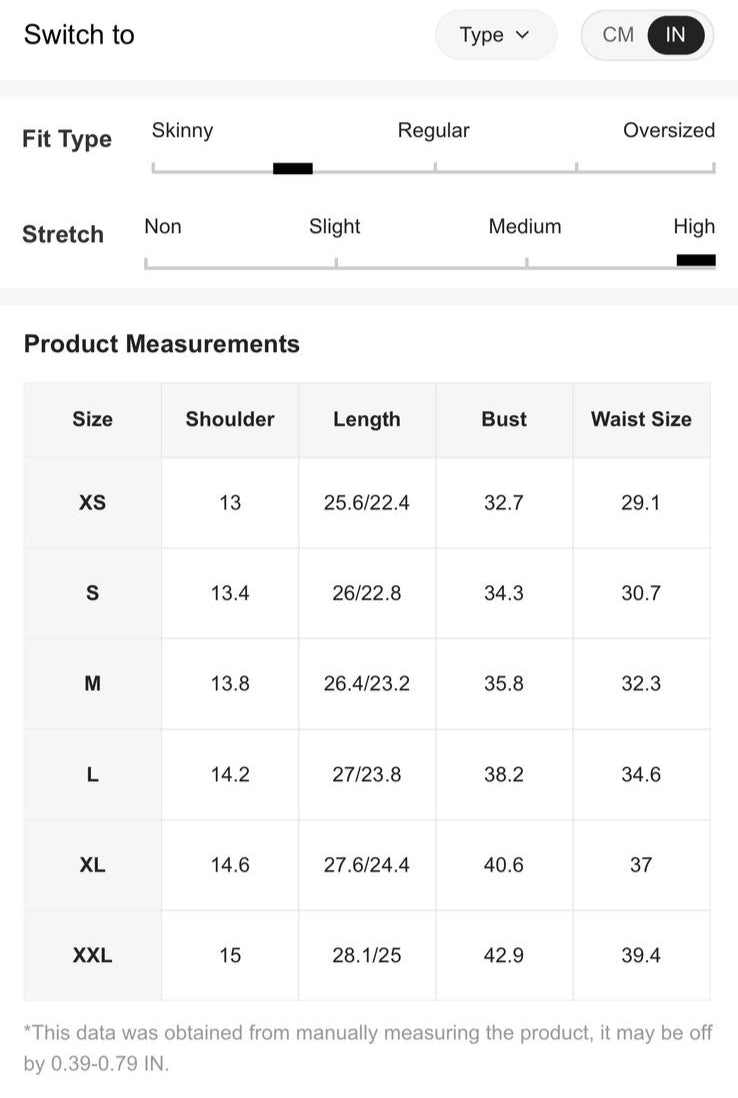Click the Oversized fit label
The height and width of the screenshot is (1098, 738).
669,130
